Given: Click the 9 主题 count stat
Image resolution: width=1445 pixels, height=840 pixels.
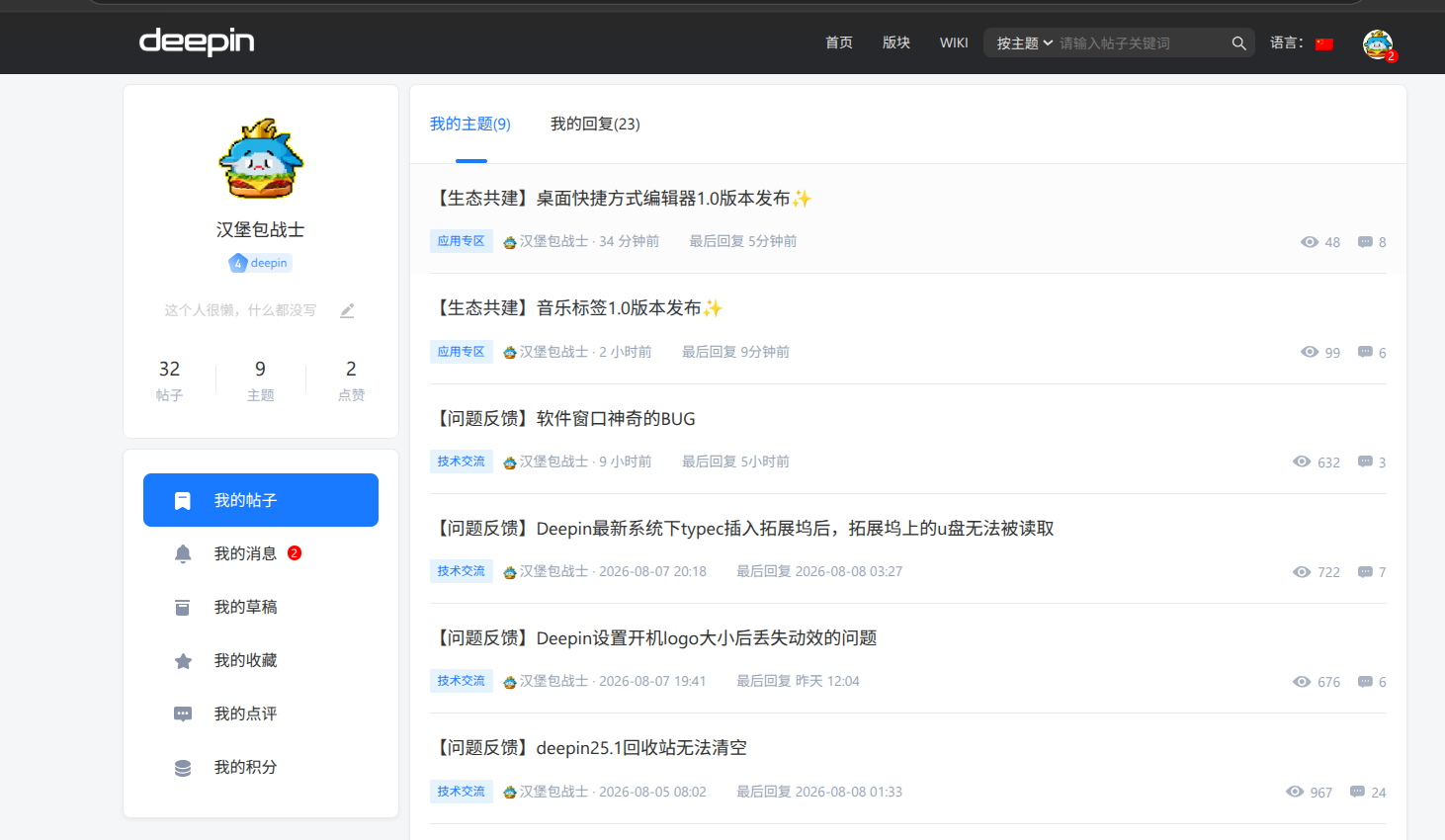Looking at the screenshot, I should pos(261,380).
